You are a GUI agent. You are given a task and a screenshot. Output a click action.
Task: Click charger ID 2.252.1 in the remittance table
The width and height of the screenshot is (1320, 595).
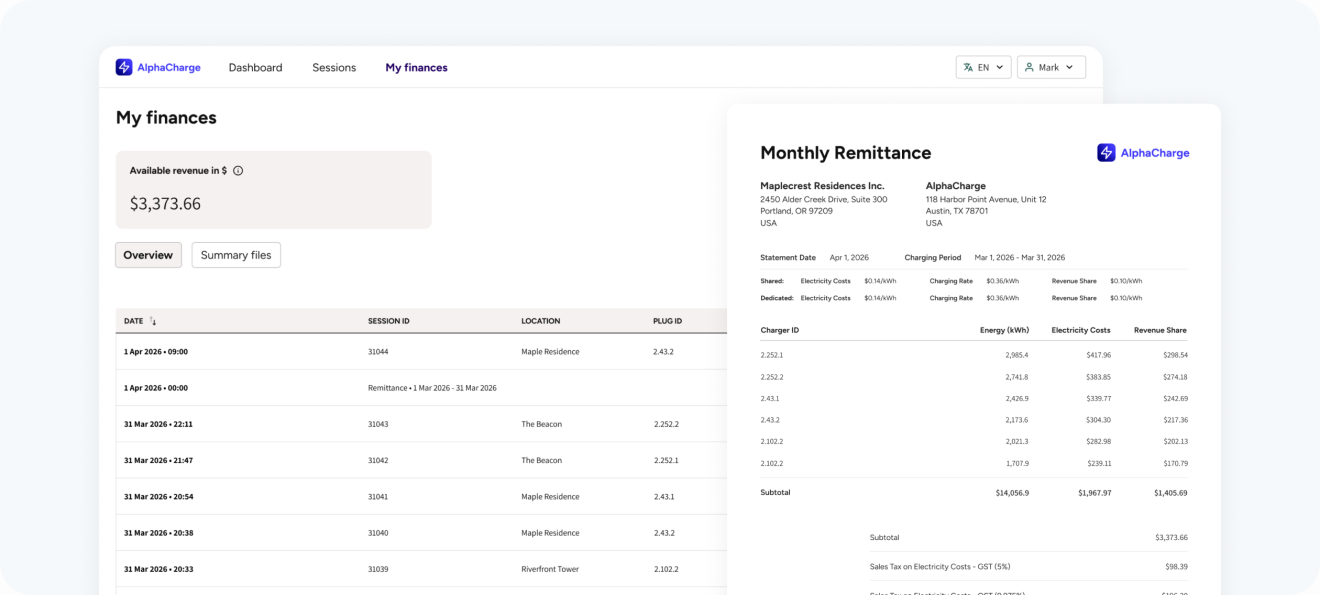(771, 355)
